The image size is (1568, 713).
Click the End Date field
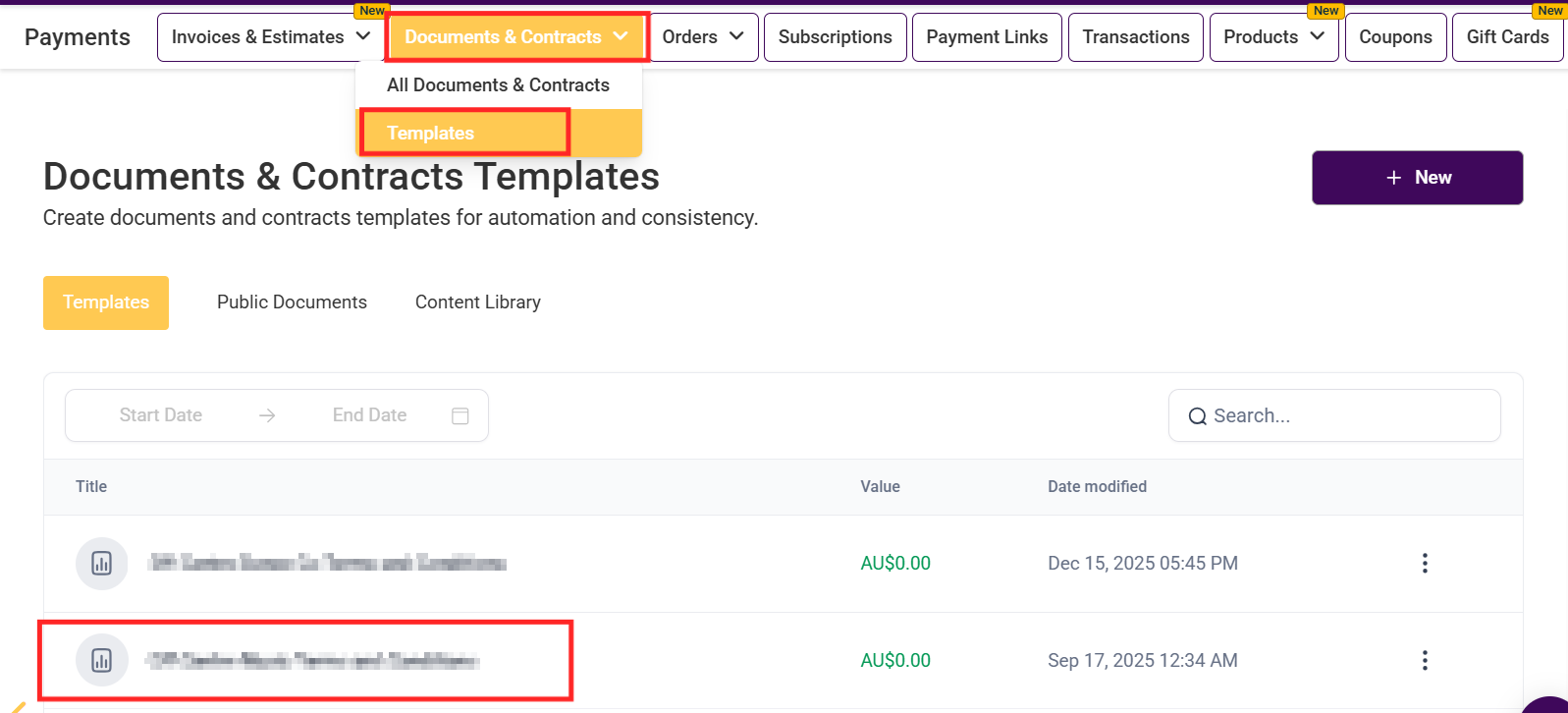(x=369, y=415)
